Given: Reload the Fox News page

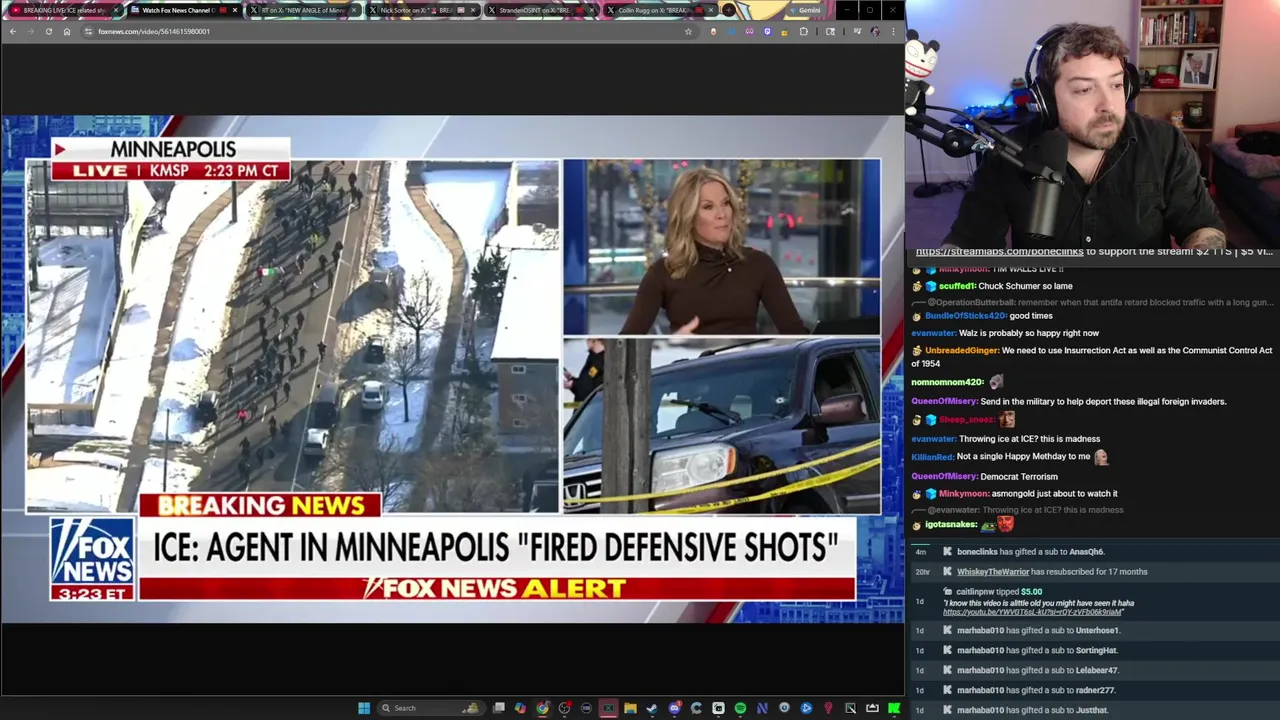Looking at the screenshot, I should [48, 31].
